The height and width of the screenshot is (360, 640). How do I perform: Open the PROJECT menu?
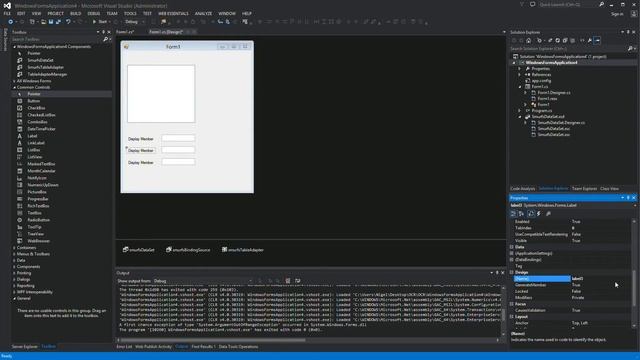(x=56, y=13)
